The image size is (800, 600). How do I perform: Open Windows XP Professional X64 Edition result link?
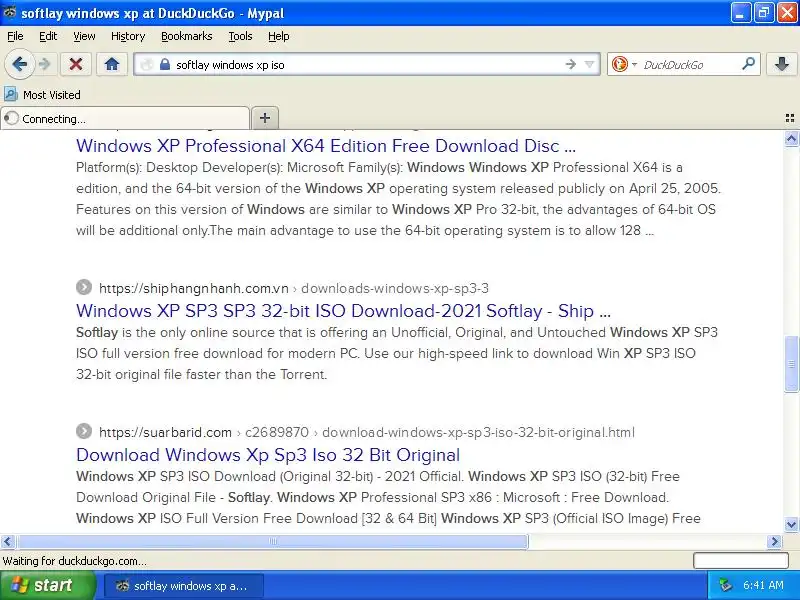point(326,146)
